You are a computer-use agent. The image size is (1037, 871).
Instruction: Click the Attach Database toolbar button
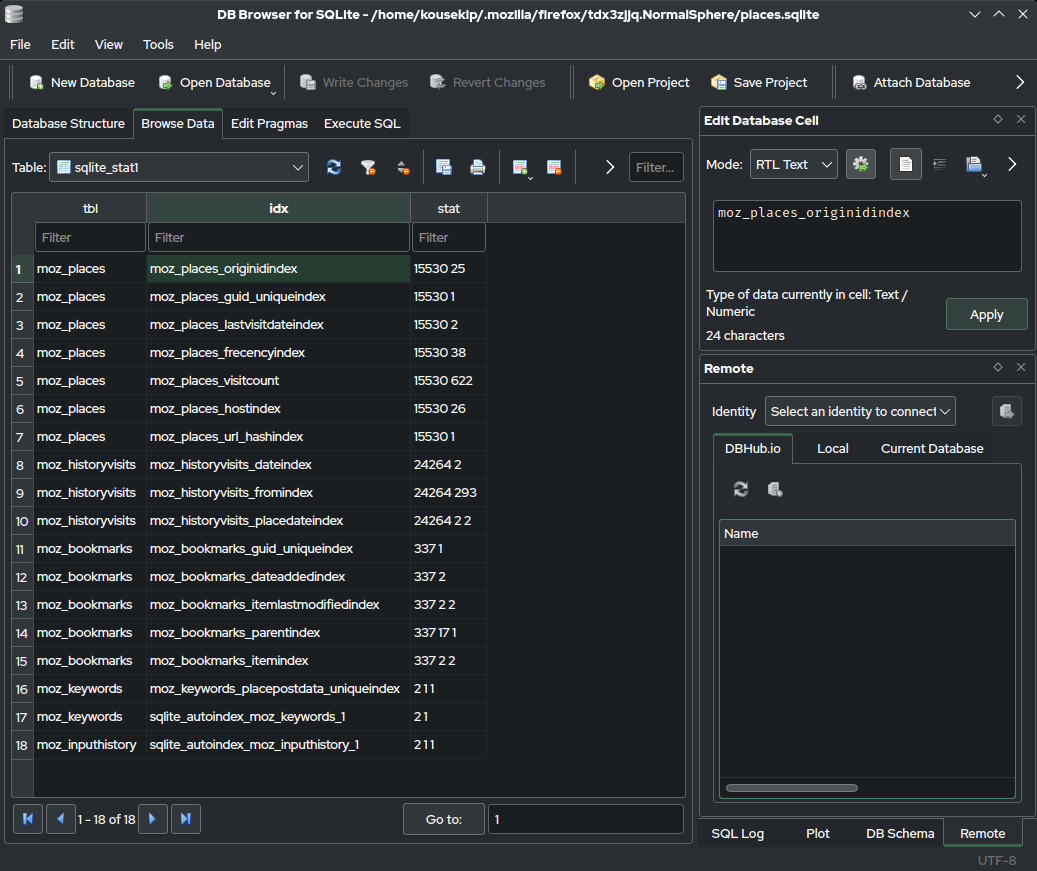point(911,83)
